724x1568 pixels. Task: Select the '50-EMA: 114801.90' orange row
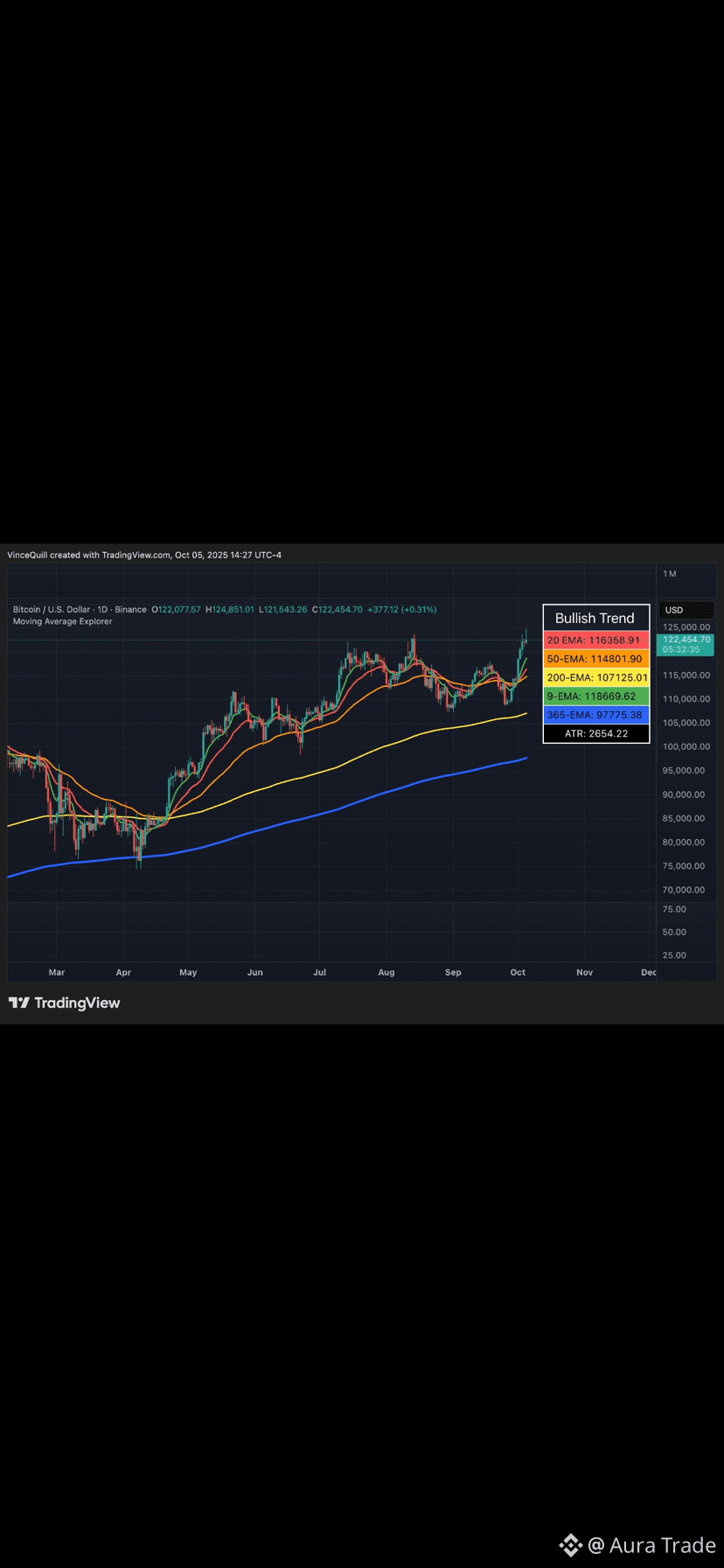[595, 659]
